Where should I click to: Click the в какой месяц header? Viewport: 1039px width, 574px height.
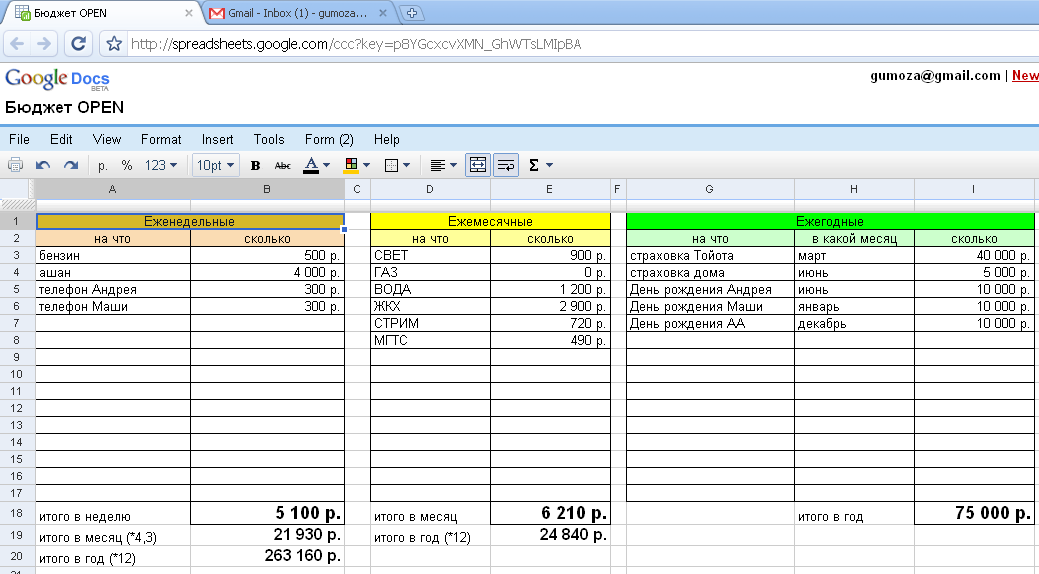coord(855,239)
